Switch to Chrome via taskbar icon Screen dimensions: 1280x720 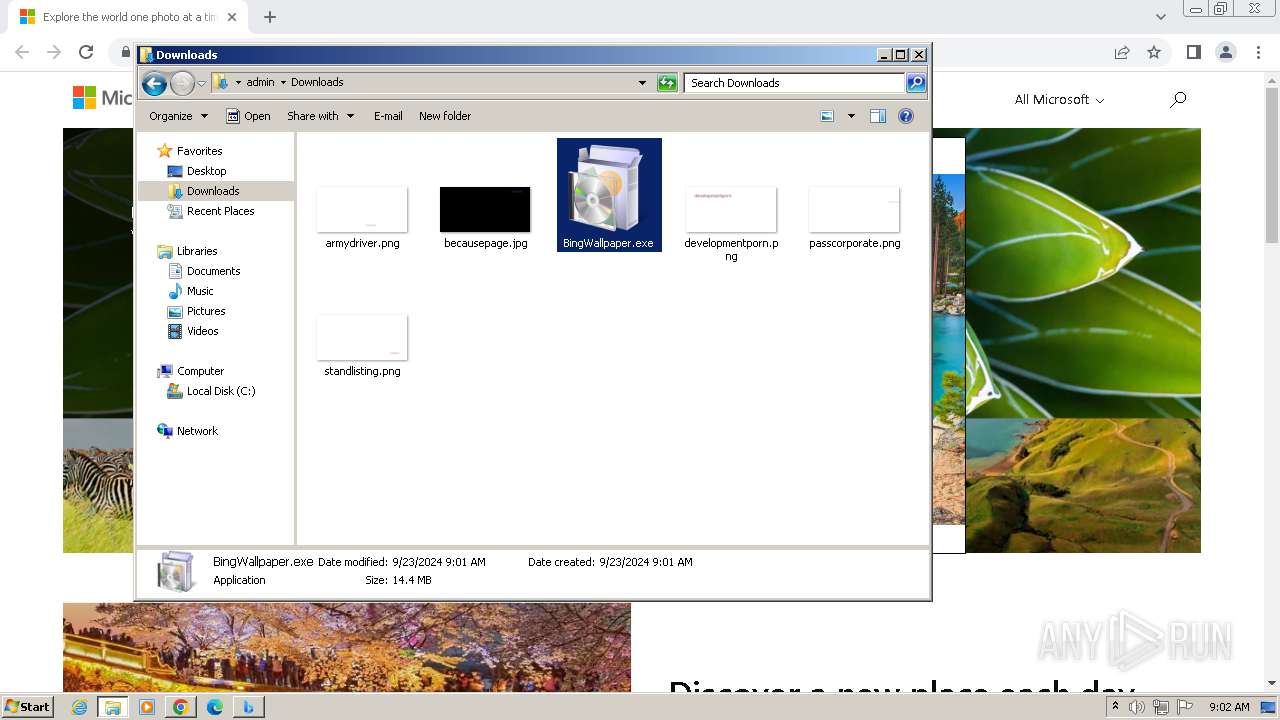(180, 707)
